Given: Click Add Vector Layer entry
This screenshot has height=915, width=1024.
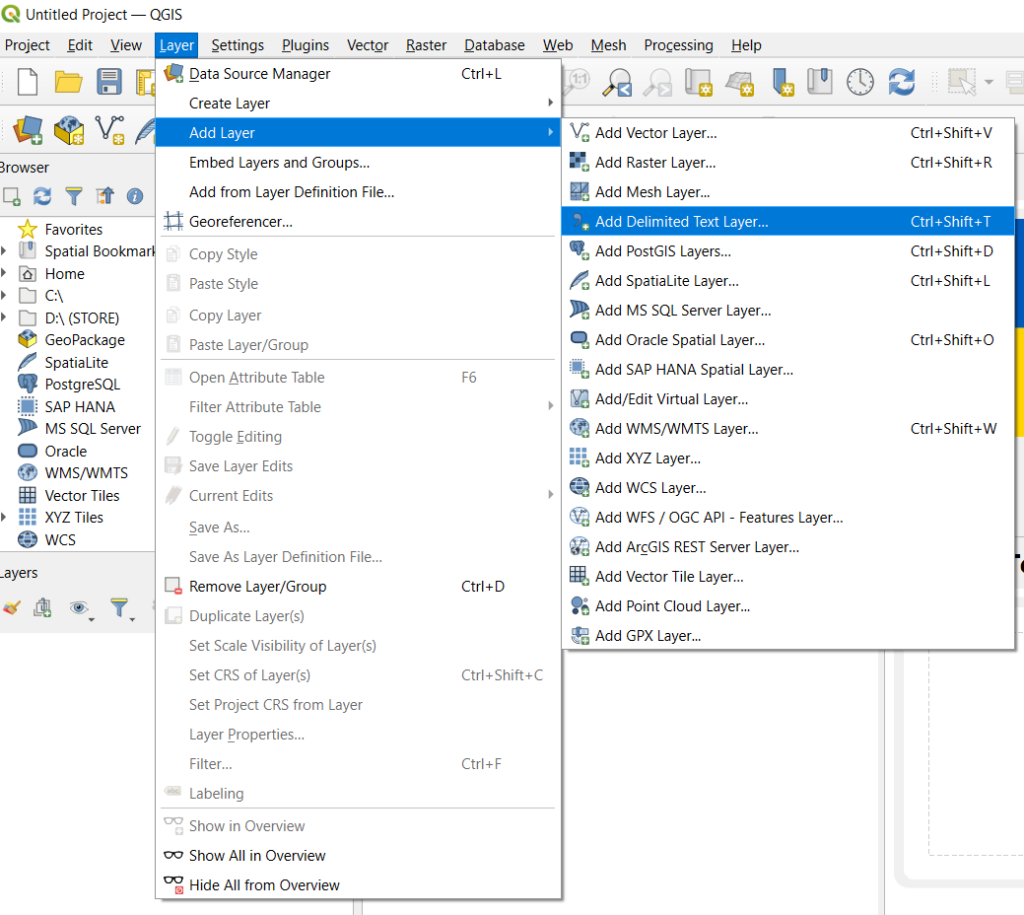Looking at the screenshot, I should tap(655, 133).
